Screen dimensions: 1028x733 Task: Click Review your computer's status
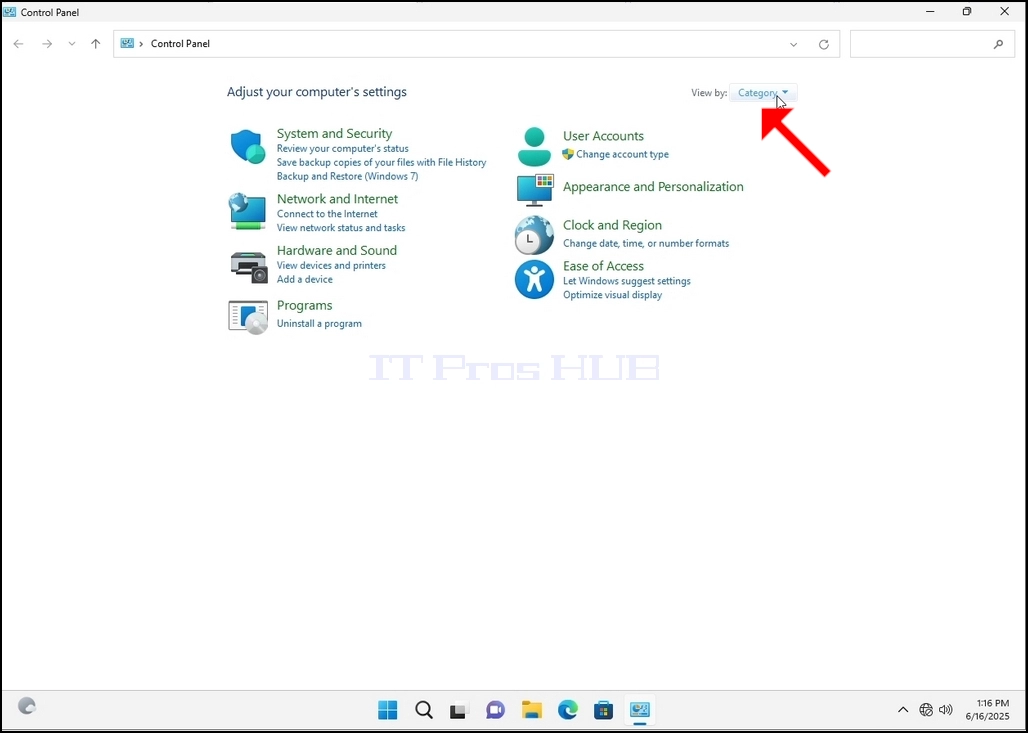click(x=342, y=149)
